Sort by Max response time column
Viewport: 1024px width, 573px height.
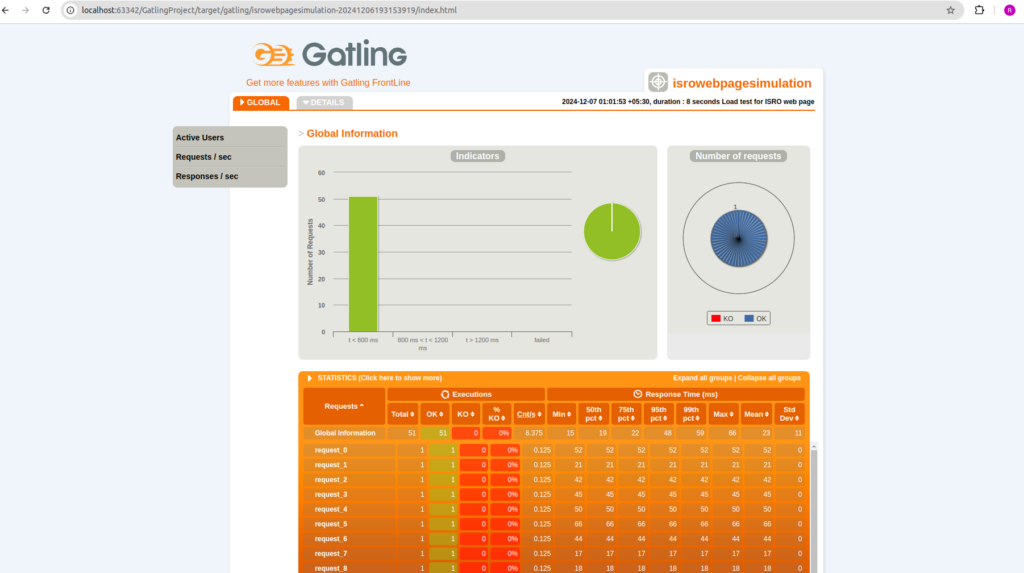(x=723, y=414)
